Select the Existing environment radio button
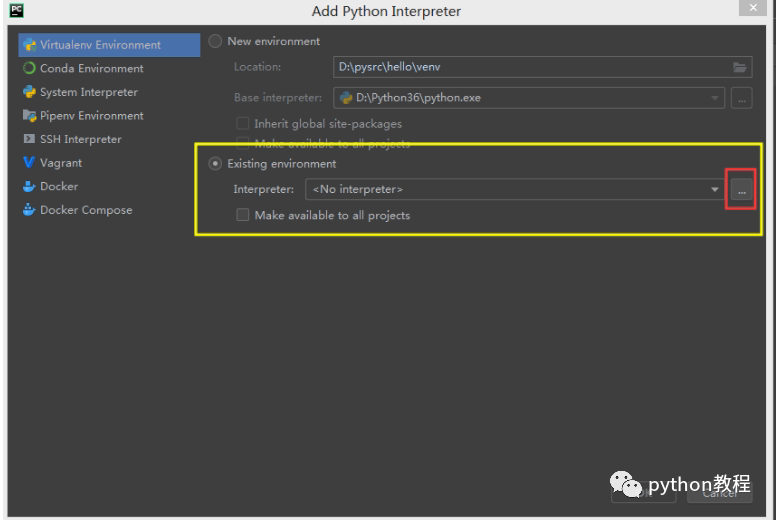The height and width of the screenshot is (520, 776). tap(215, 164)
